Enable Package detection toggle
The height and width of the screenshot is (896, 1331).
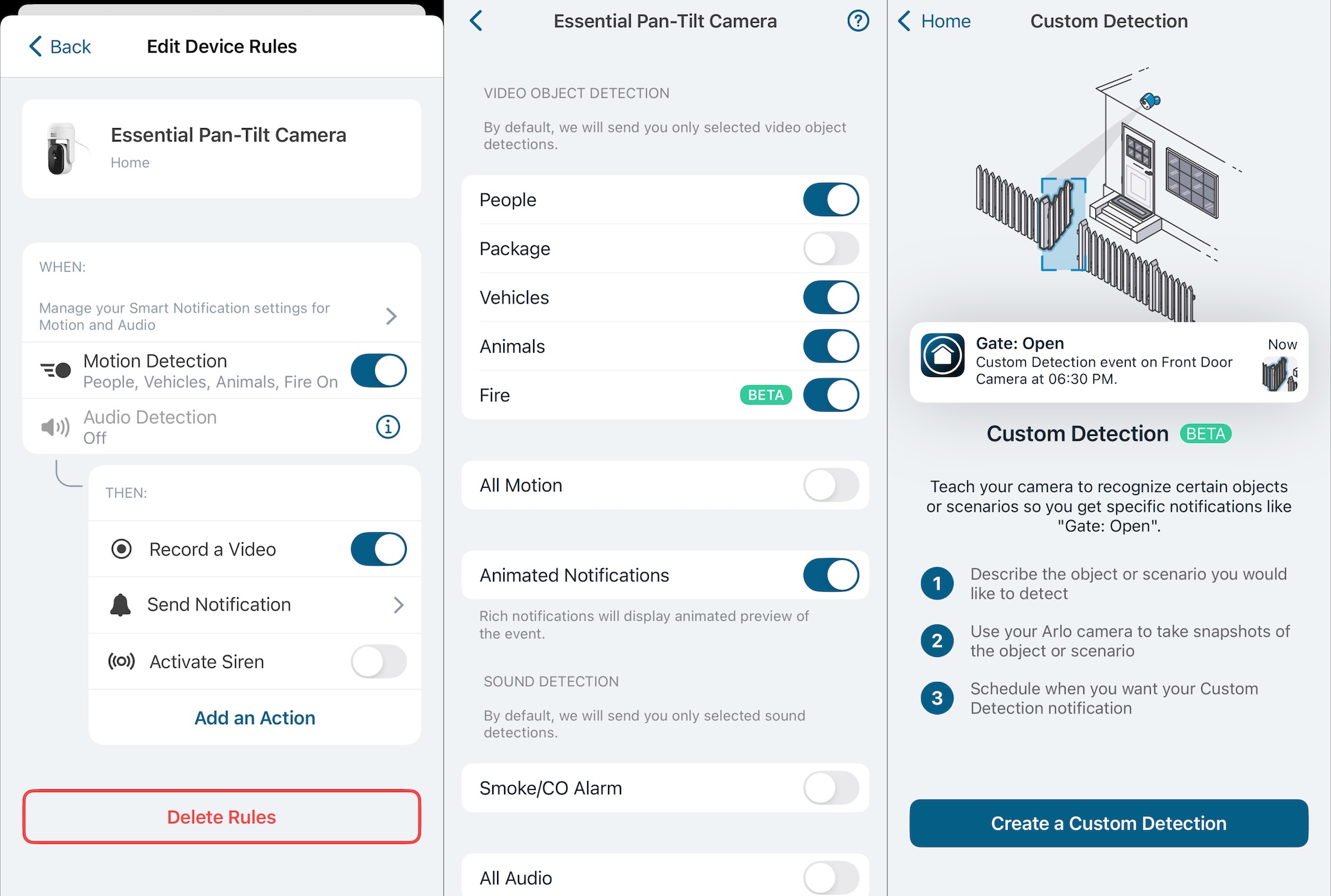tap(830, 249)
